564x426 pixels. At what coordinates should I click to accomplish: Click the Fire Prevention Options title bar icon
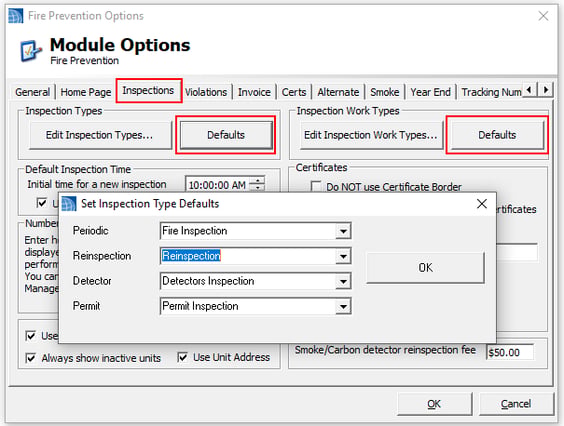tap(15, 16)
